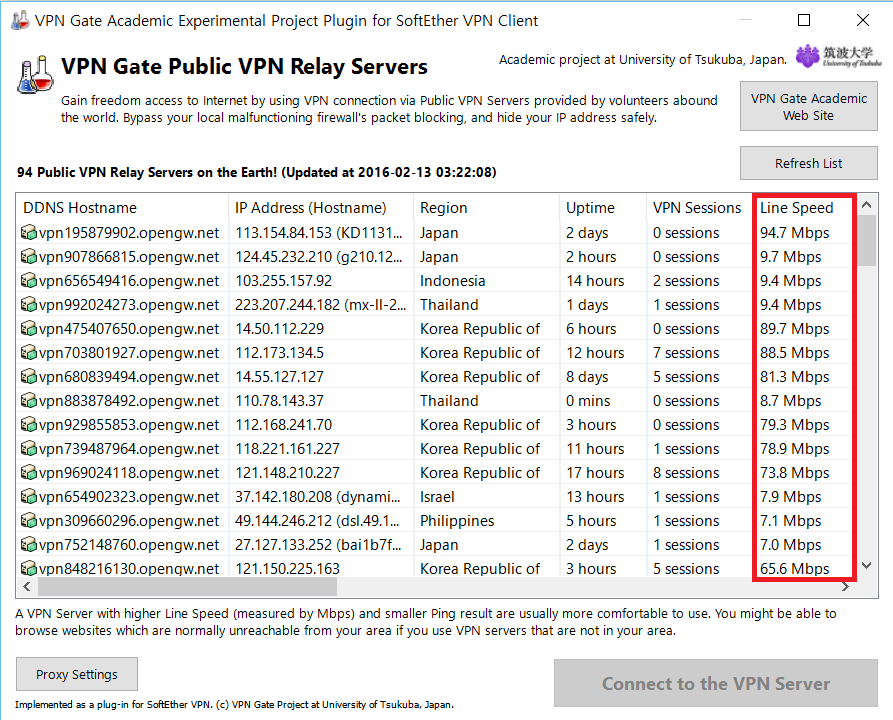
Task: Click server icon for vpn703801927.opengw.net
Action: (x=28, y=352)
